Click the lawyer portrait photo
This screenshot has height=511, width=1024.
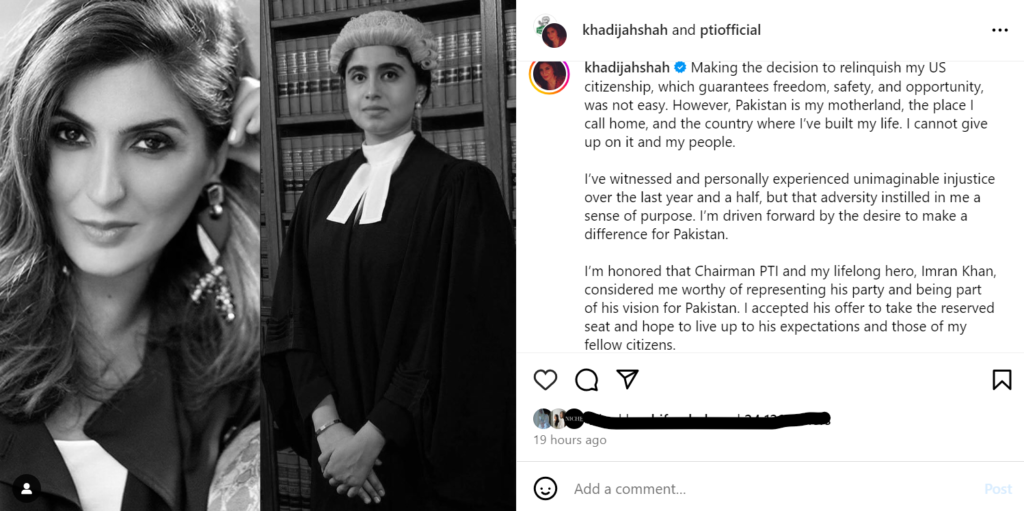(388, 256)
